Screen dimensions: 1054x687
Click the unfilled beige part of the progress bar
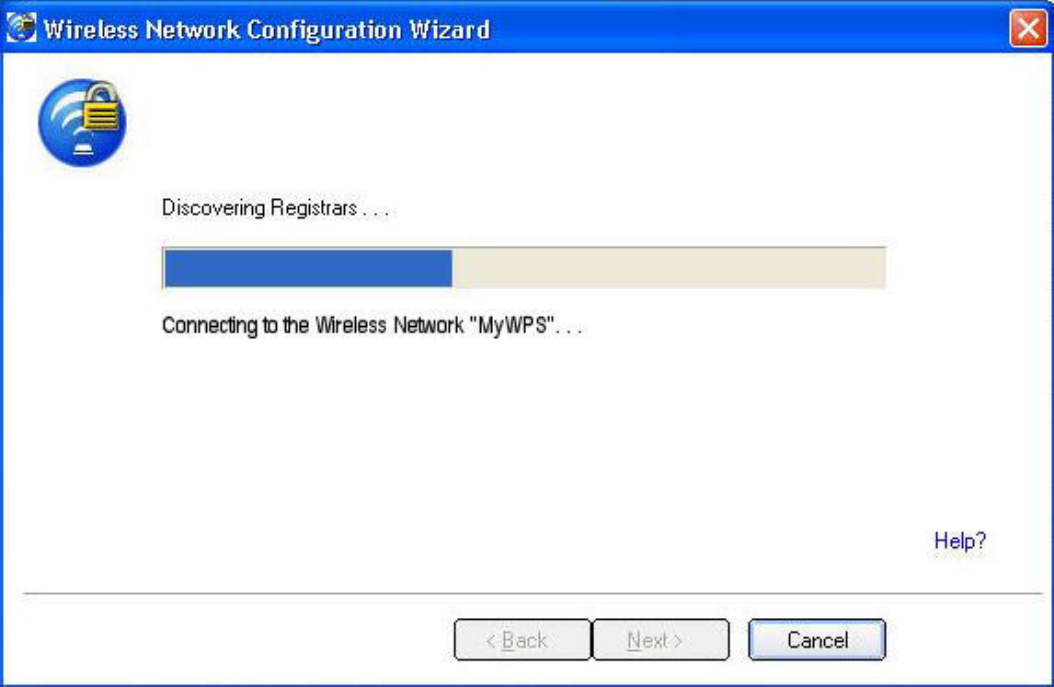[x=669, y=268]
